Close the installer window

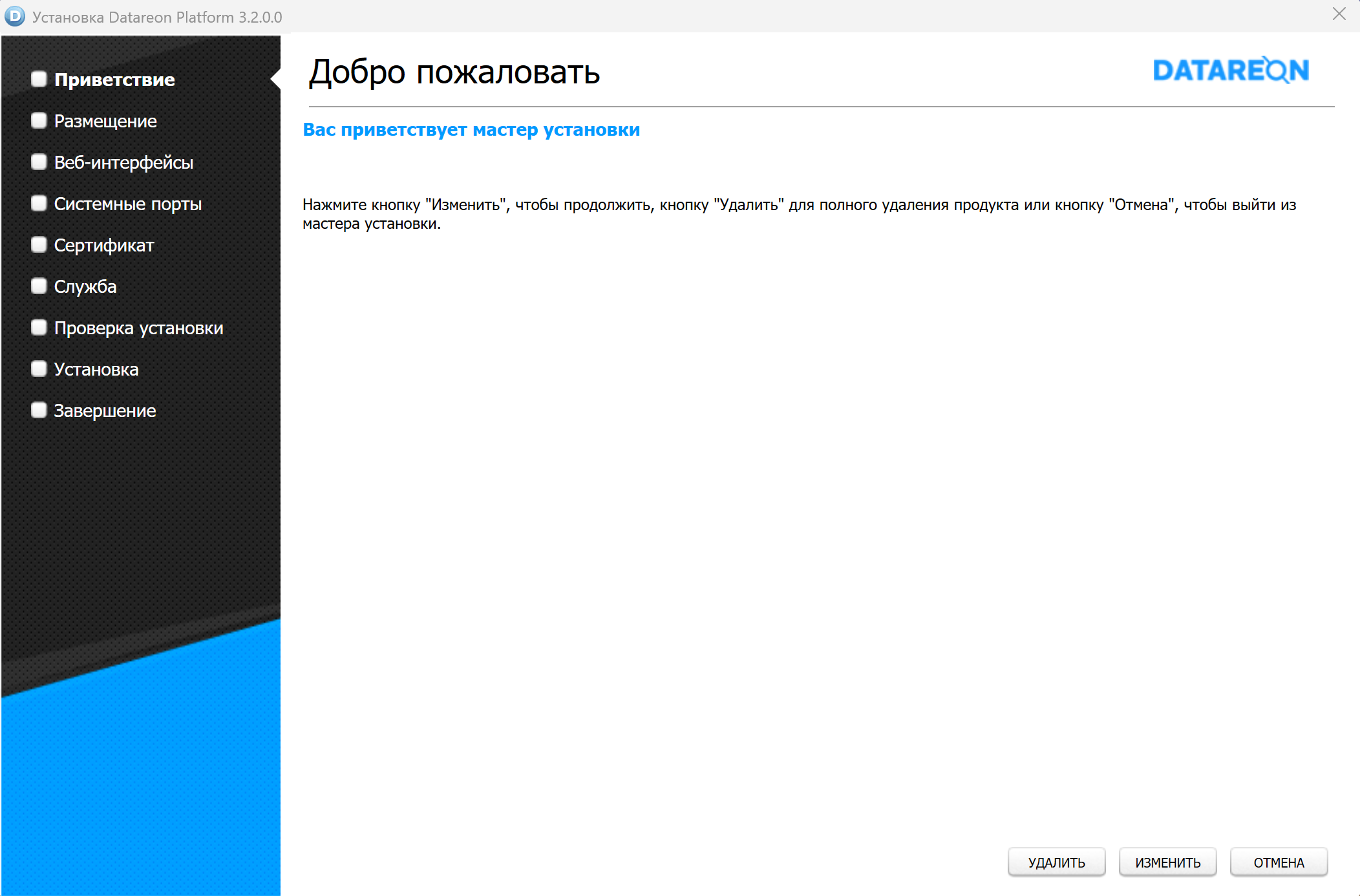point(1339,14)
